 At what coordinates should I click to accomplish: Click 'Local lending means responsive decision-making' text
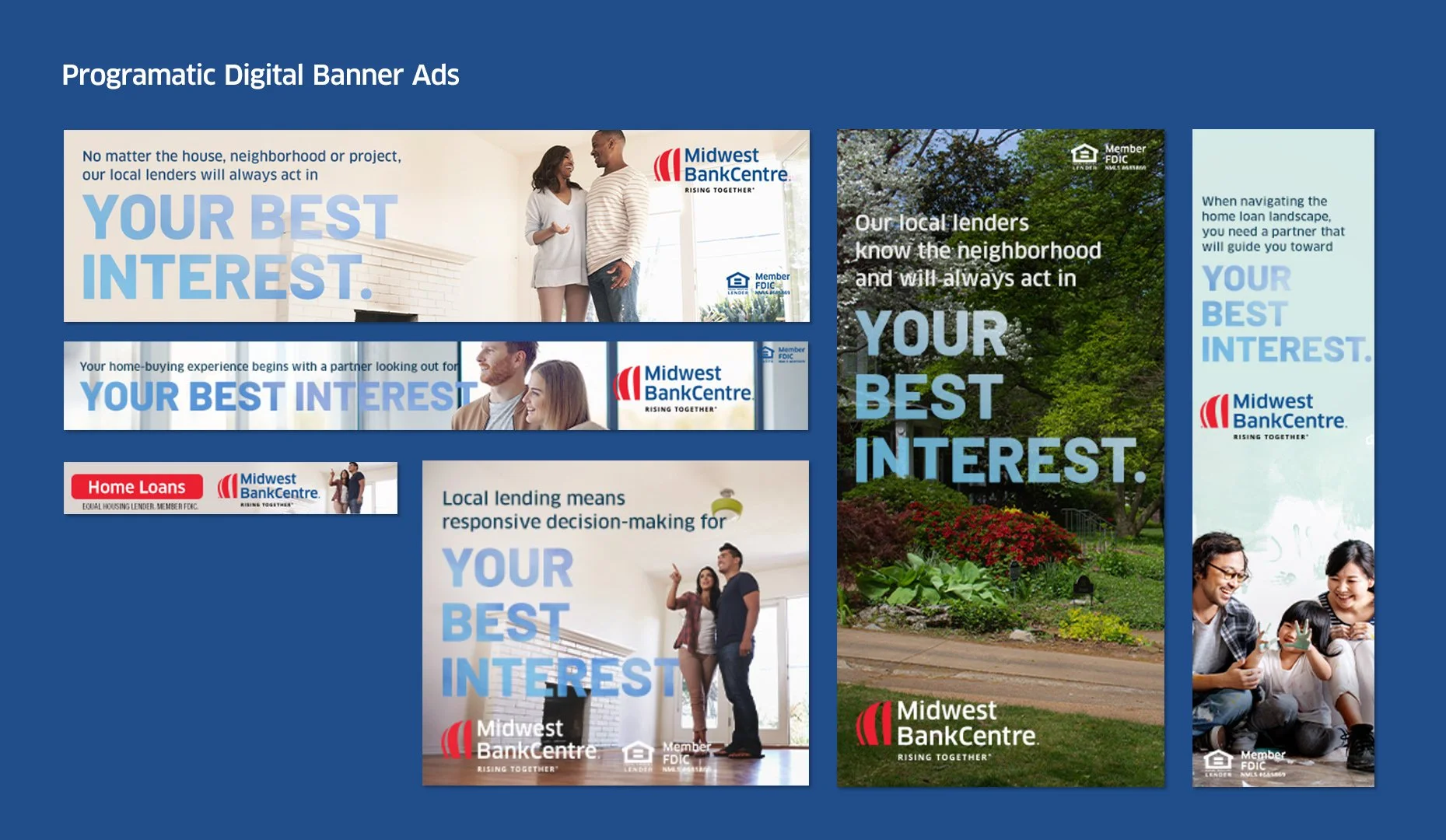point(584,509)
